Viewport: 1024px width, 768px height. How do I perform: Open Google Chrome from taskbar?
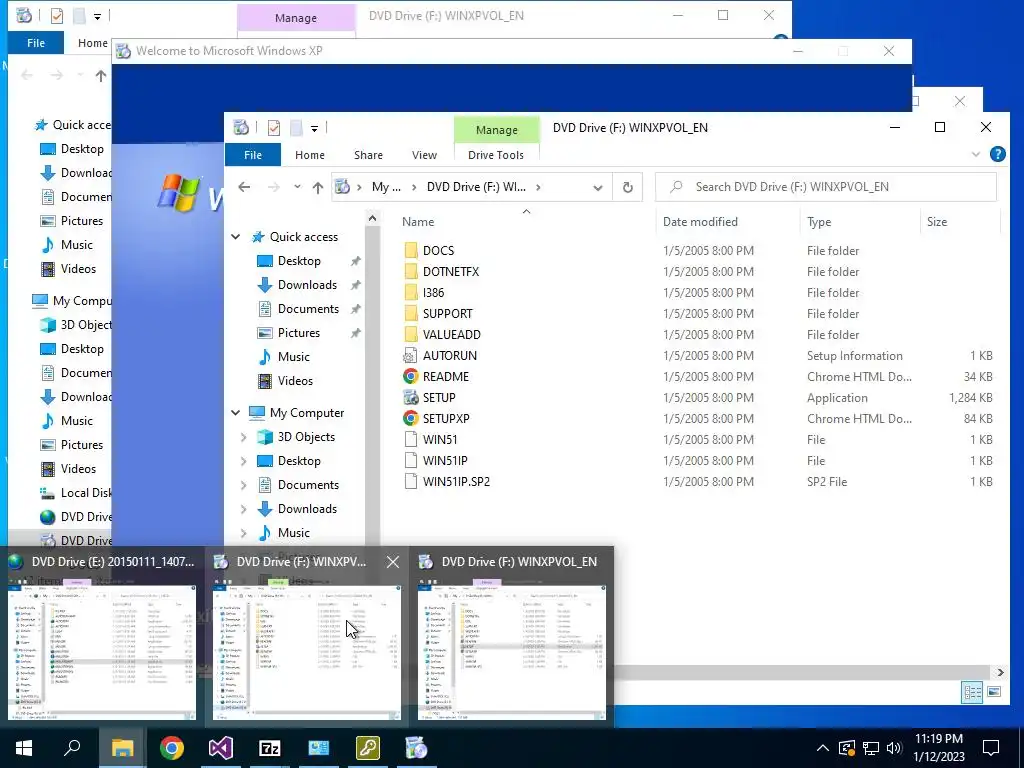(x=172, y=748)
